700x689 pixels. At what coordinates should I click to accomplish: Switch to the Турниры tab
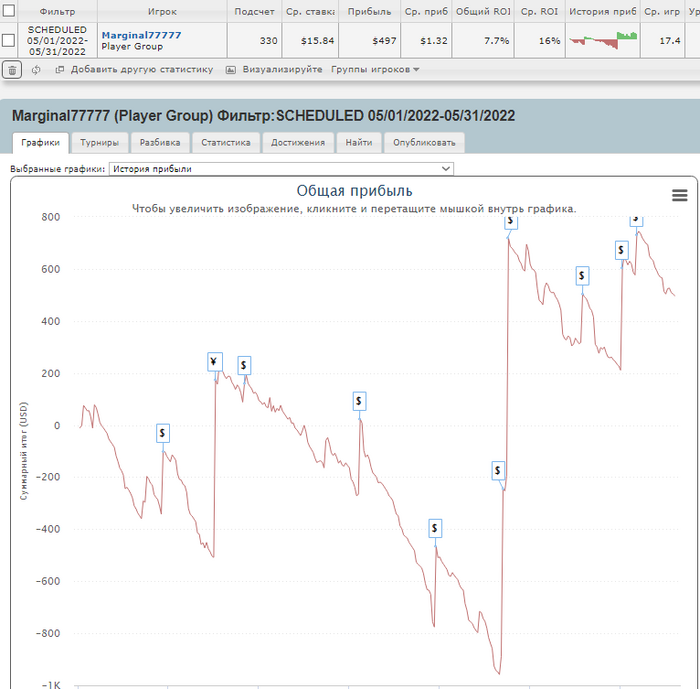[x=100, y=142]
